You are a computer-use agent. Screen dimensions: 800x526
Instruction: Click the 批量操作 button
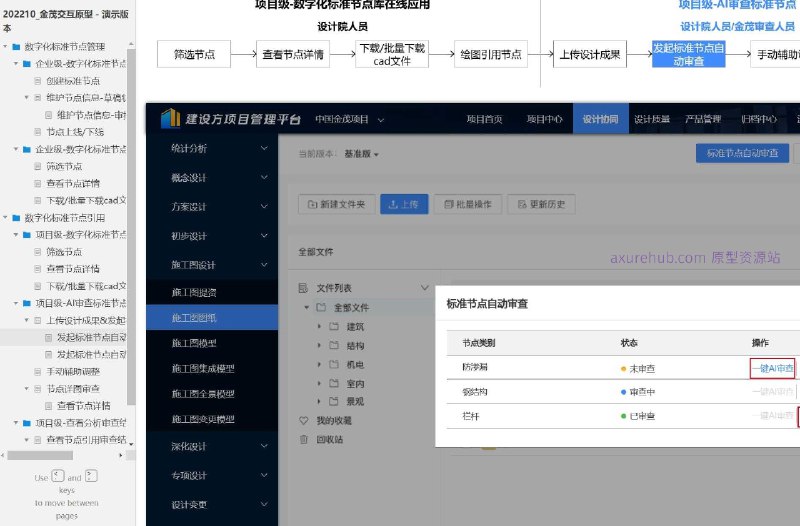(x=468, y=204)
